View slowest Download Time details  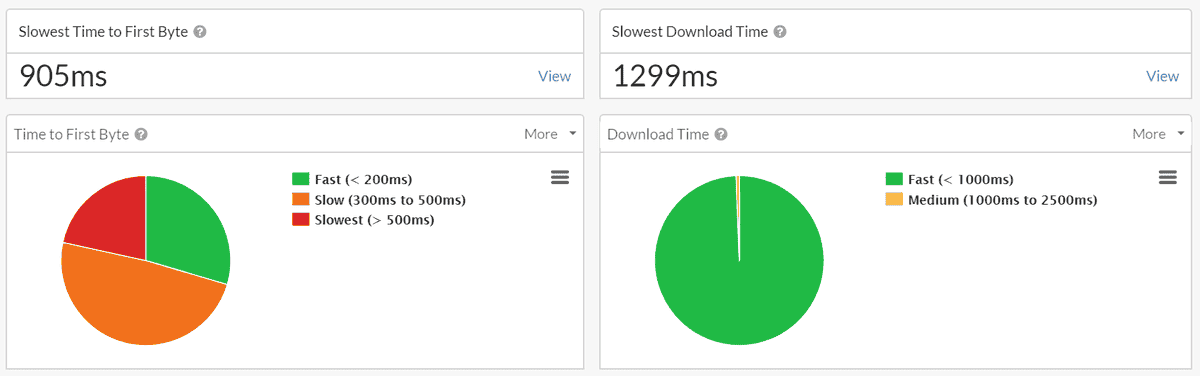coord(1163,76)
